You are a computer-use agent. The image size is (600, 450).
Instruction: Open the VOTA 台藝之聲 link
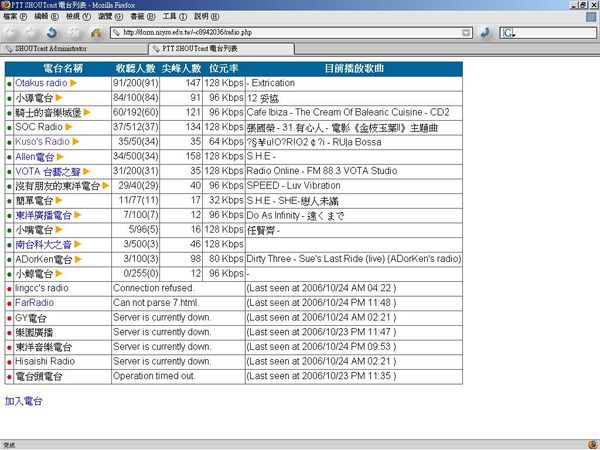[48, 171]
